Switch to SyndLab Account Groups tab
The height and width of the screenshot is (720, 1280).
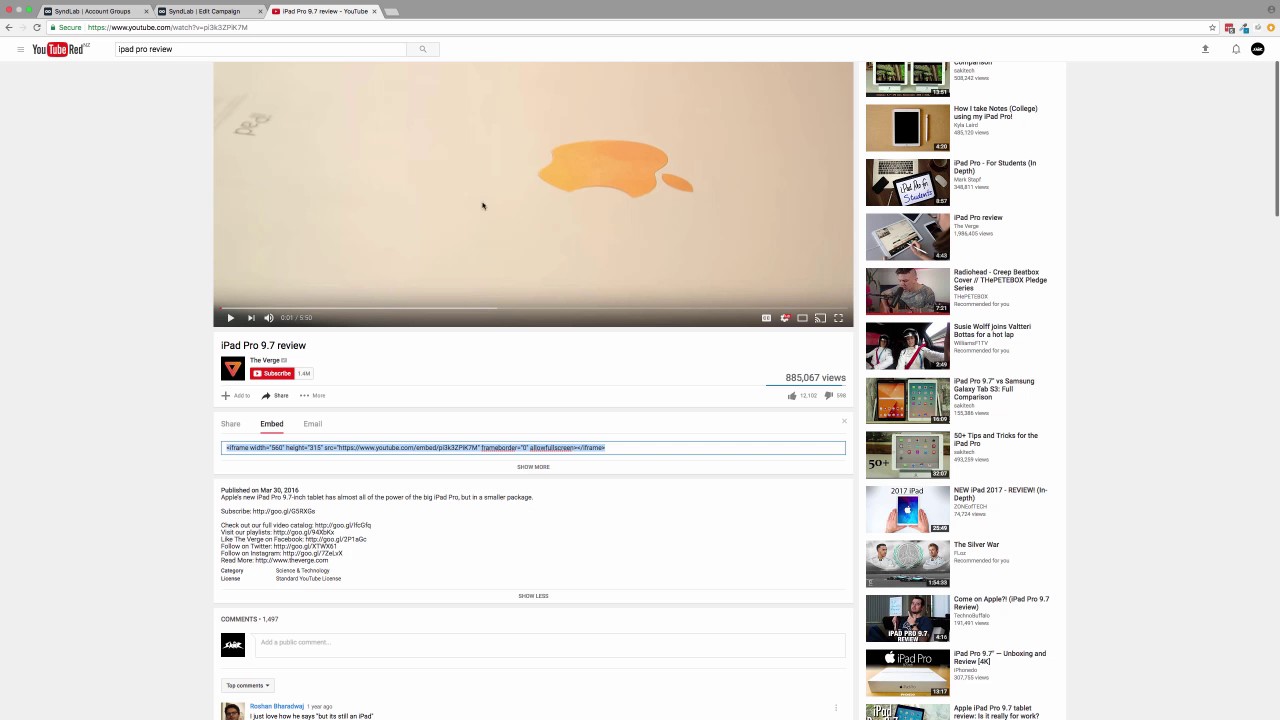coord(95,11)
